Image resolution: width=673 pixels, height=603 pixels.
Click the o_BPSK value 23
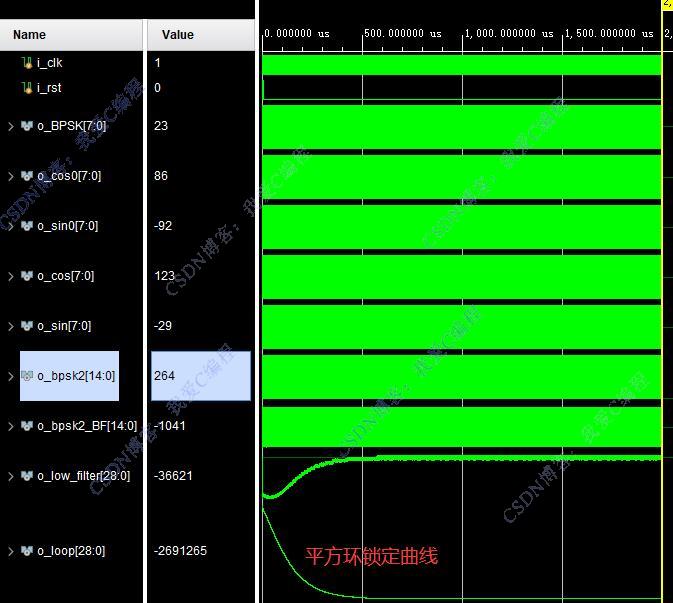point(161,126)
